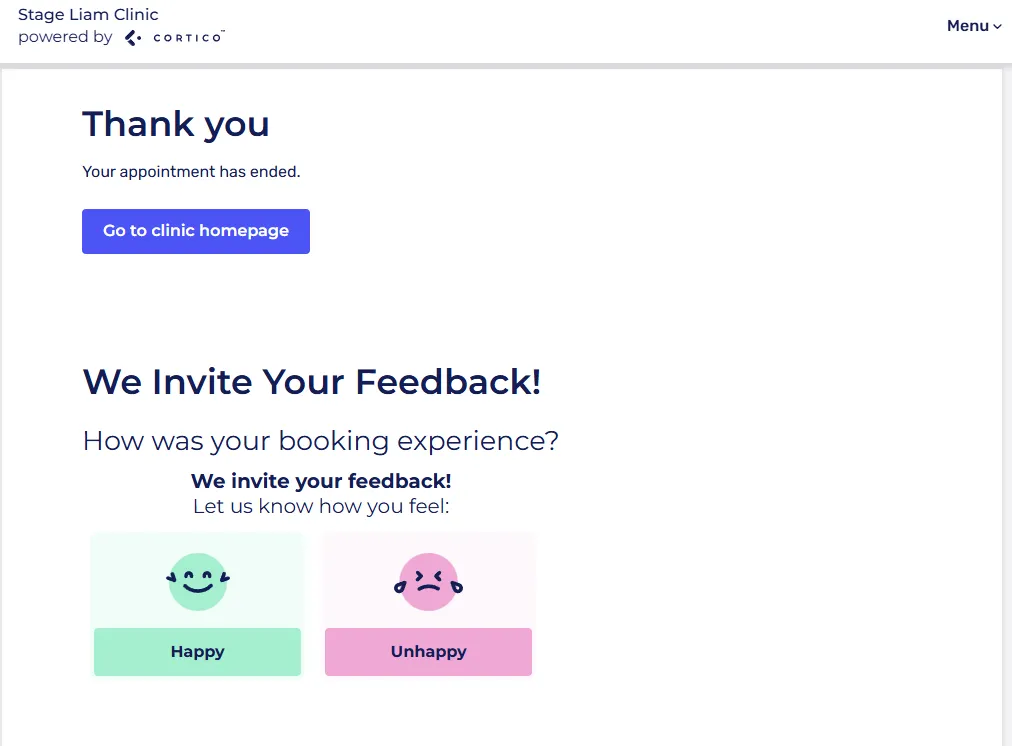This screenshot has width=1012, height=746.
Task: Click the "We Invite Your Feedback!" large heading
Action: (x=311, y=381)
